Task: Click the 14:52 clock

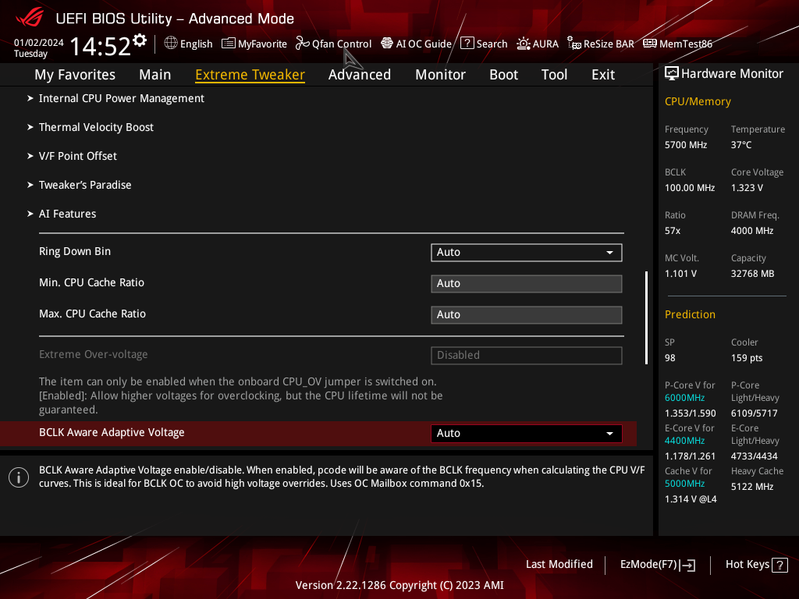Action: click(100, 46)
